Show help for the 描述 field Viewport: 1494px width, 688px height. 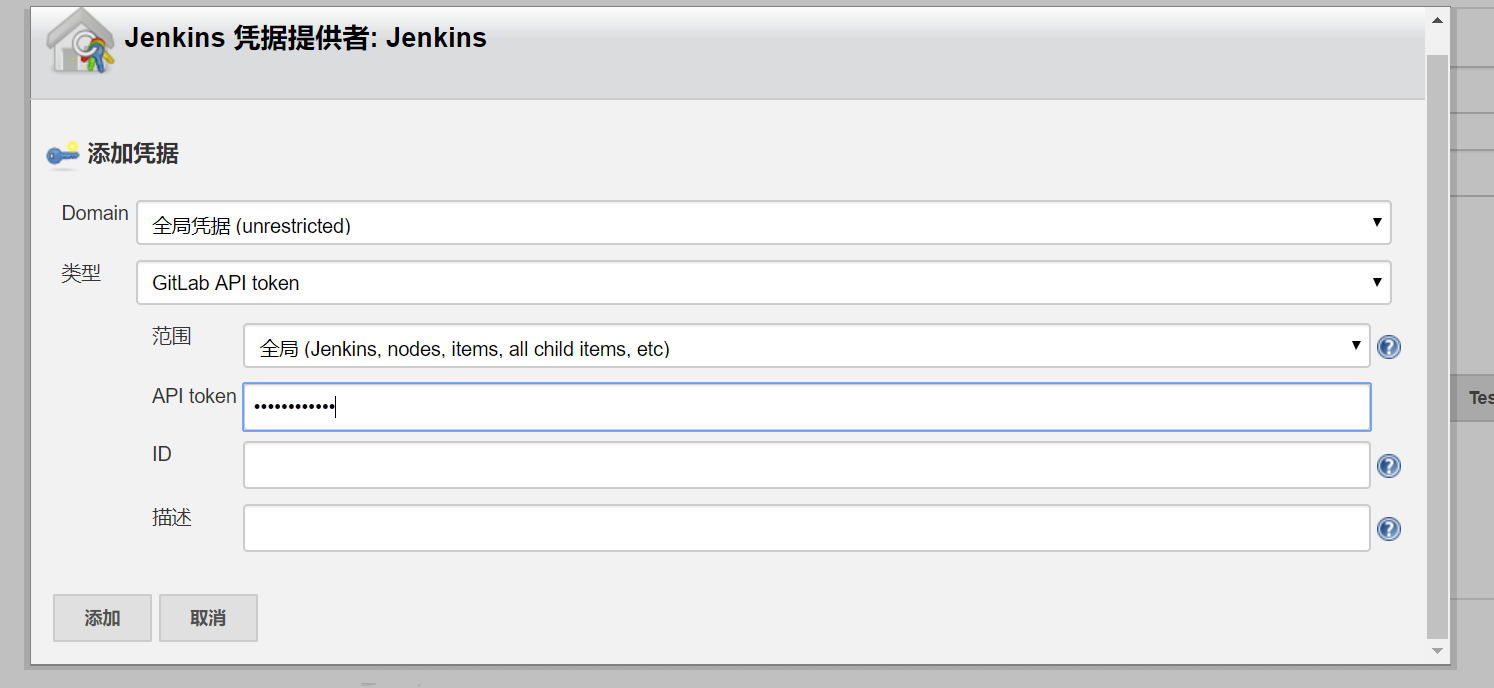click(1388, 529)
